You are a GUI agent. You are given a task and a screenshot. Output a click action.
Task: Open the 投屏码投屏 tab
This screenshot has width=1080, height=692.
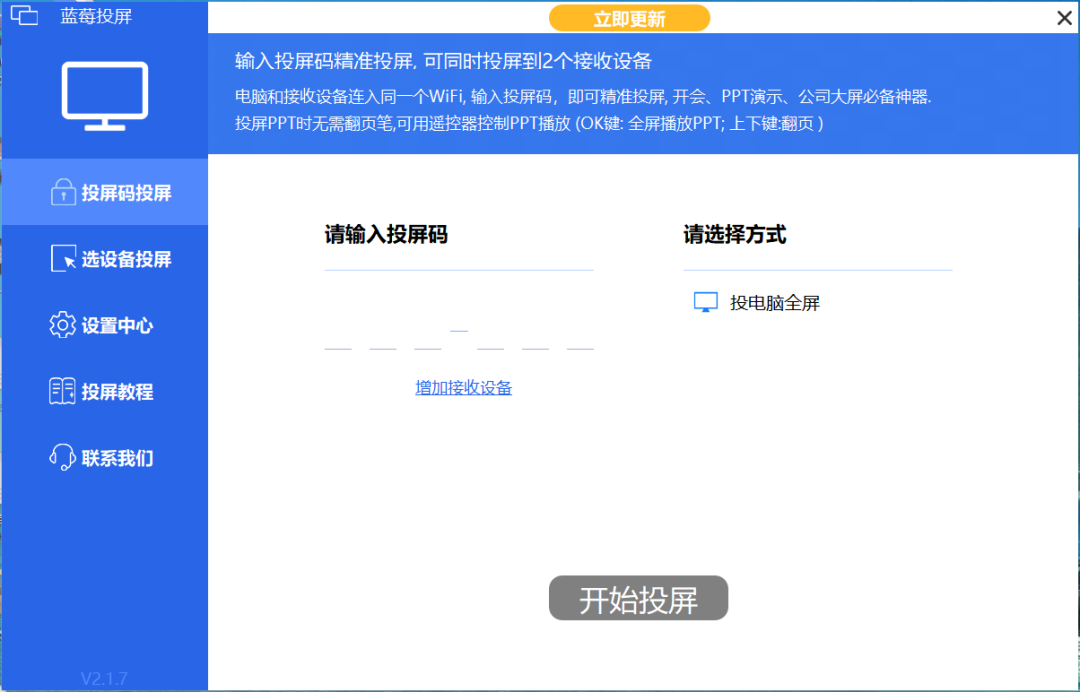click(105, 192)
